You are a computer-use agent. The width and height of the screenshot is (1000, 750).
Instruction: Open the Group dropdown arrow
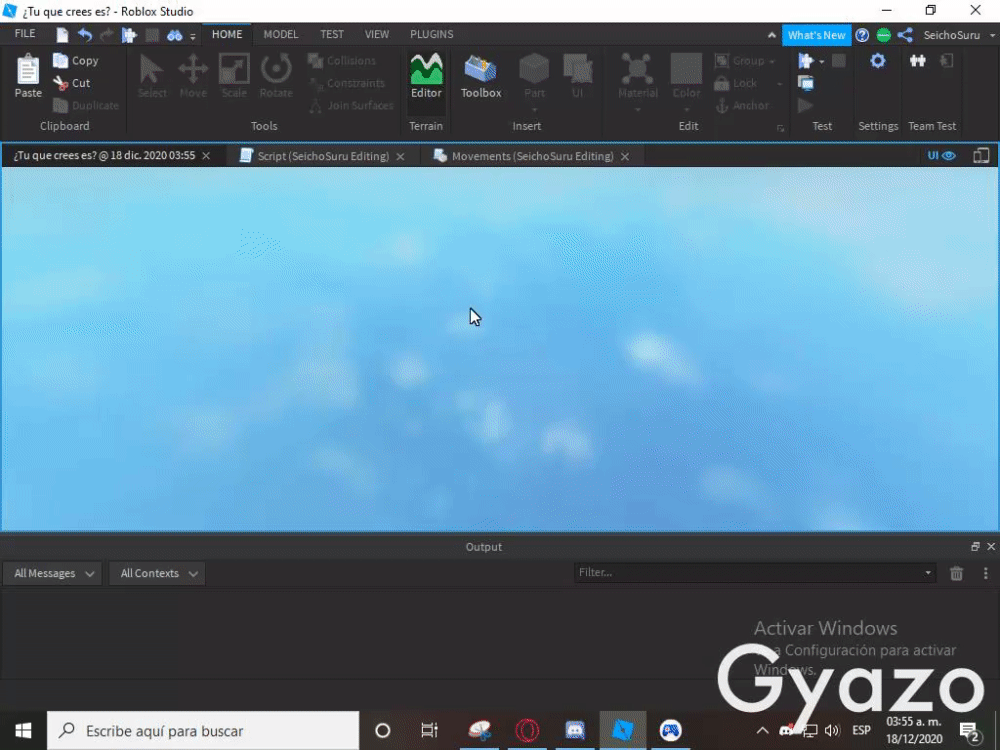pos(772,61)
